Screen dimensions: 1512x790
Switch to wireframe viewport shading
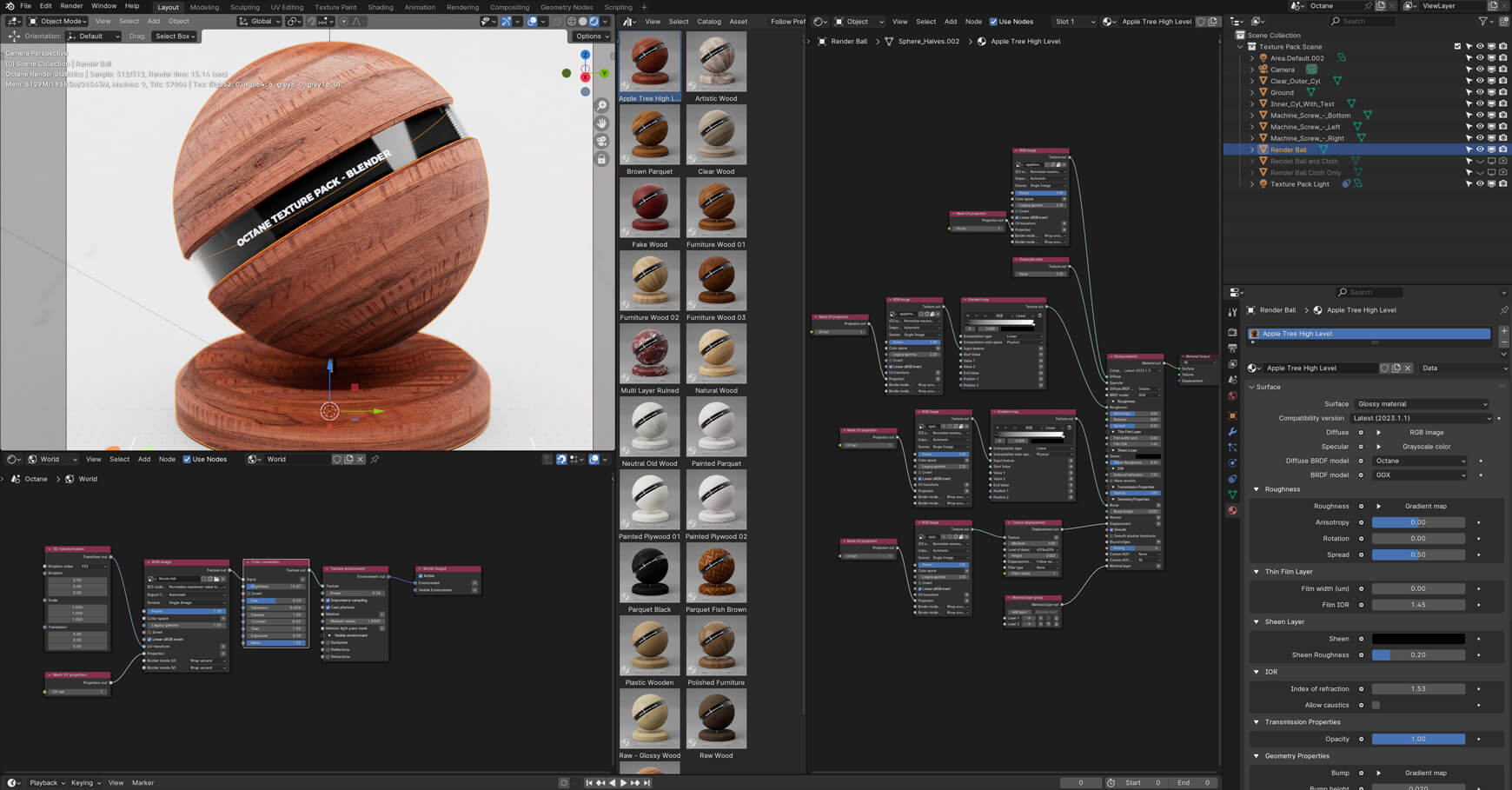(571, 22)
